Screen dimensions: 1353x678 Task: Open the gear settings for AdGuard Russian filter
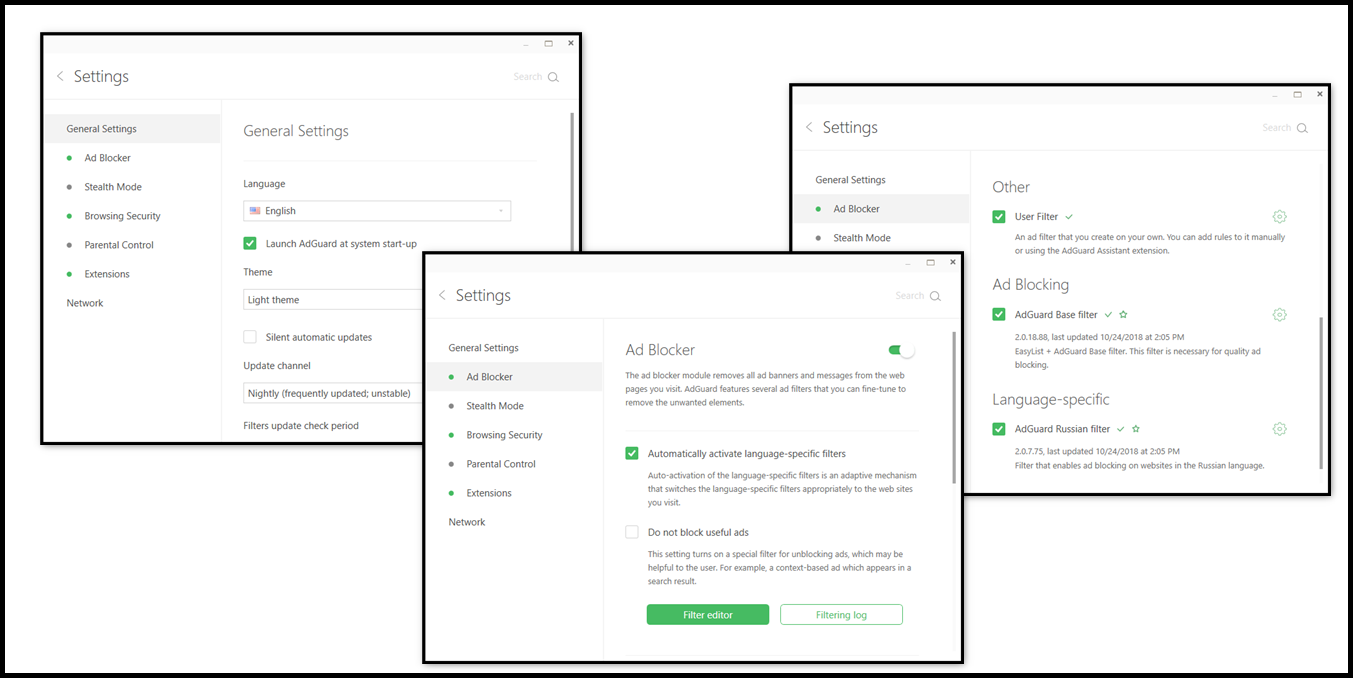(x=1279, y=429)
